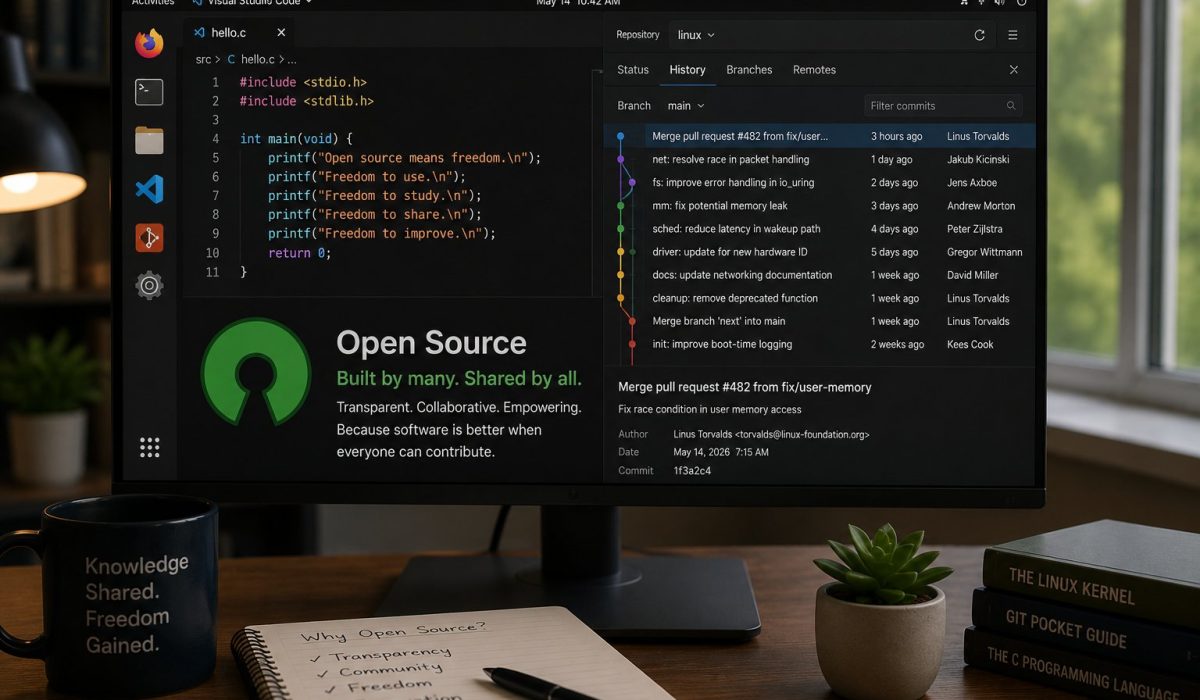Focus the Filter commits field

tap(944, 106)
